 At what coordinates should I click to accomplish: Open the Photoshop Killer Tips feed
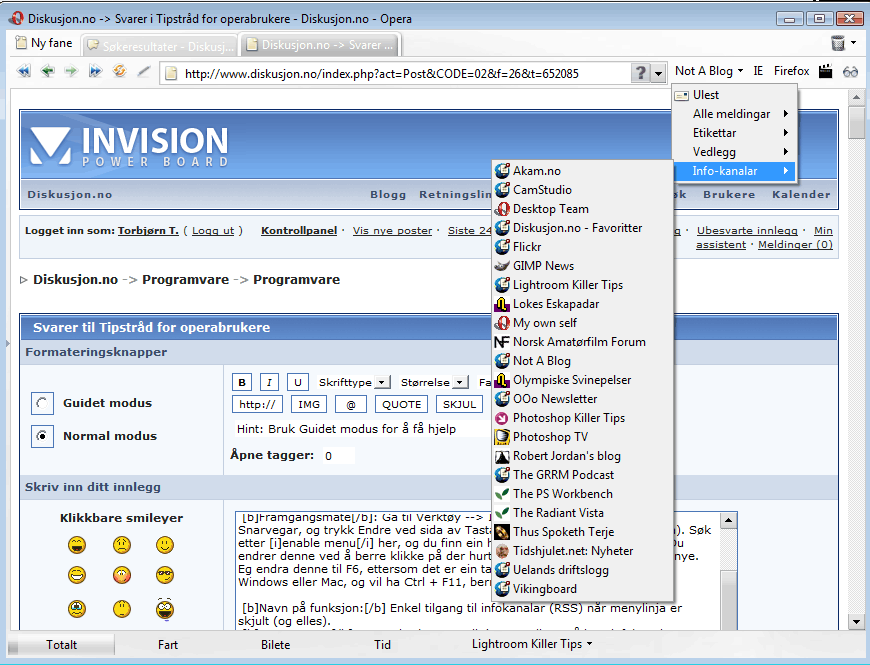583,418
